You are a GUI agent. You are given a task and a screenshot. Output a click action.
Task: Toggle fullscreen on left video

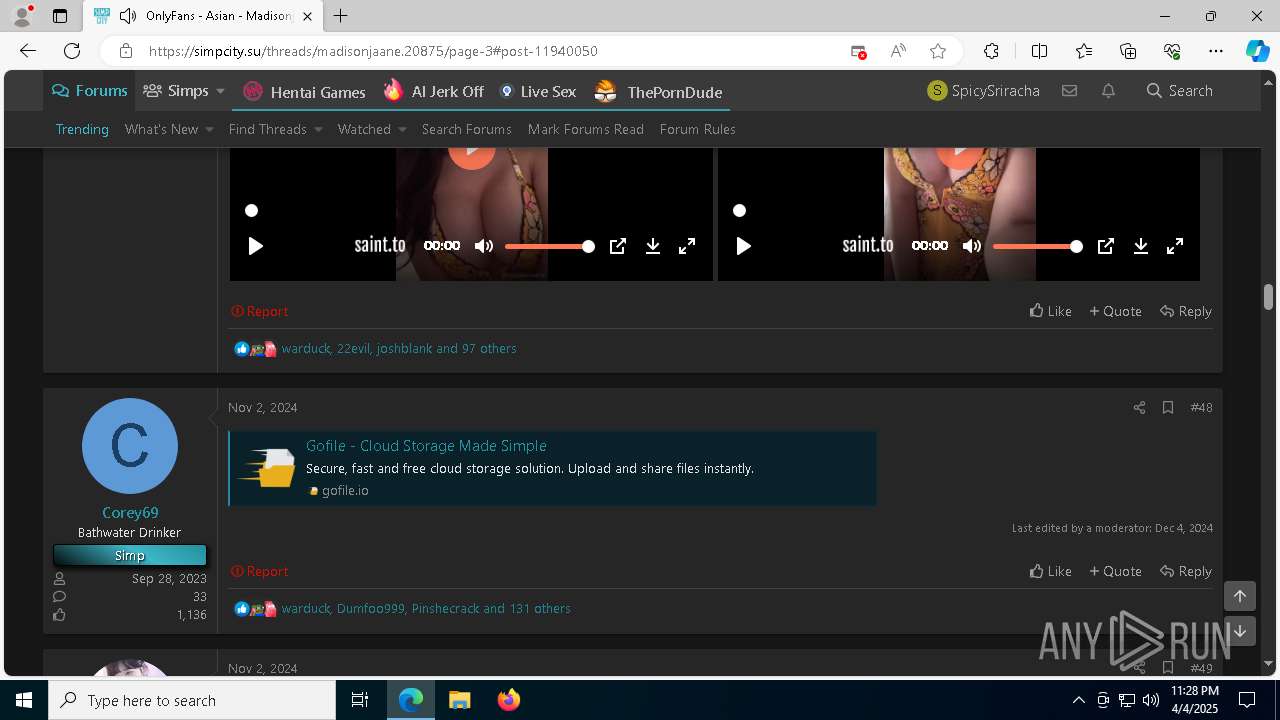(687, 246)
